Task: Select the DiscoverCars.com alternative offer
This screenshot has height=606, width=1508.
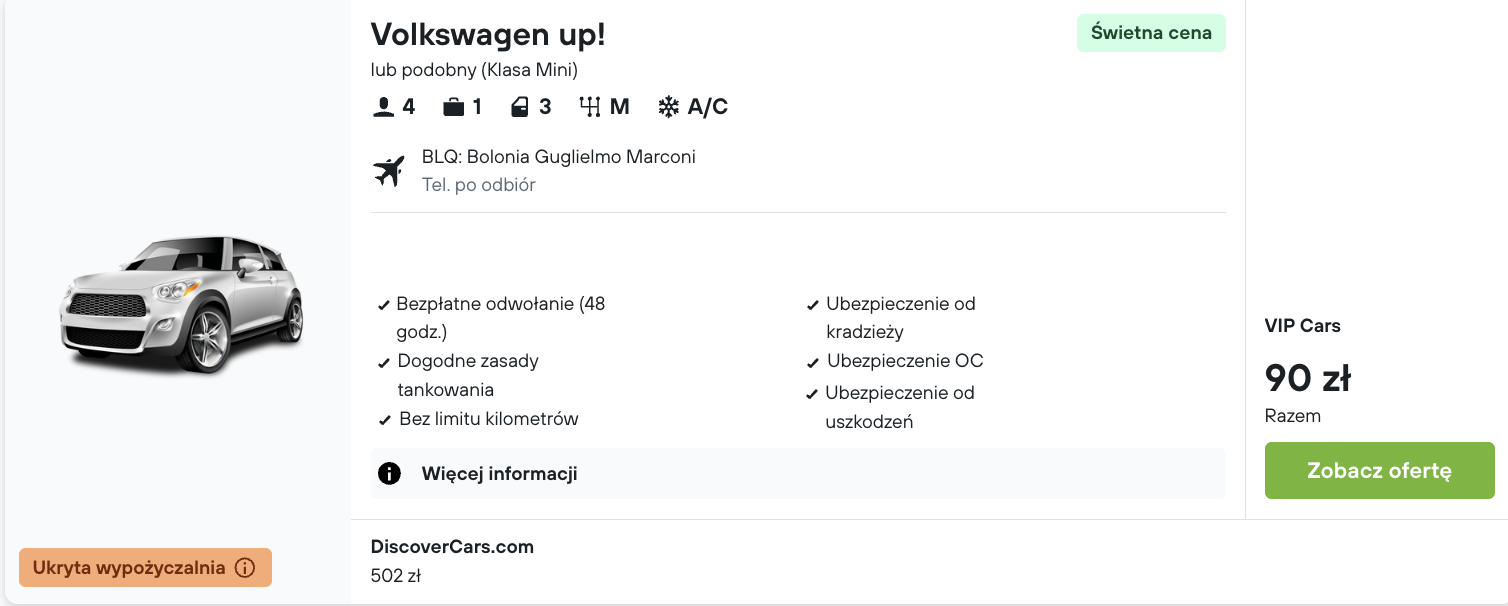Action: tap(452, 547)
